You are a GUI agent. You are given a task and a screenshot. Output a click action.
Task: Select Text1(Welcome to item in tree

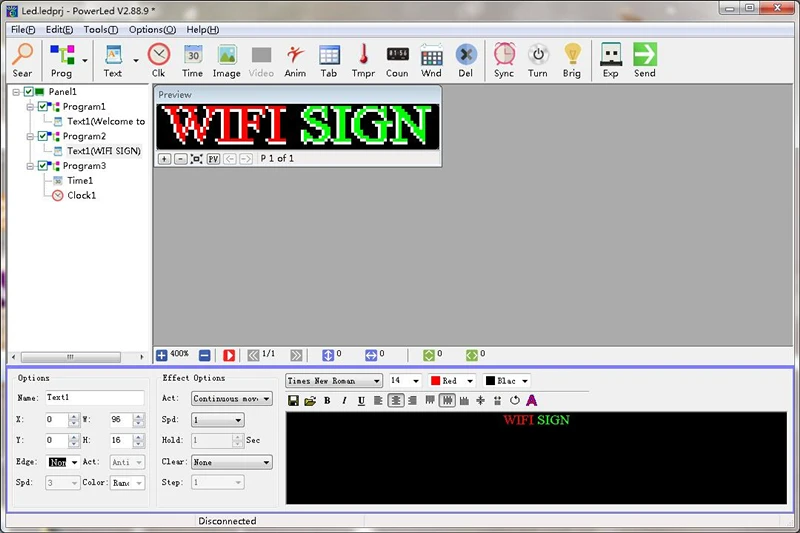(x=106, y=121)
